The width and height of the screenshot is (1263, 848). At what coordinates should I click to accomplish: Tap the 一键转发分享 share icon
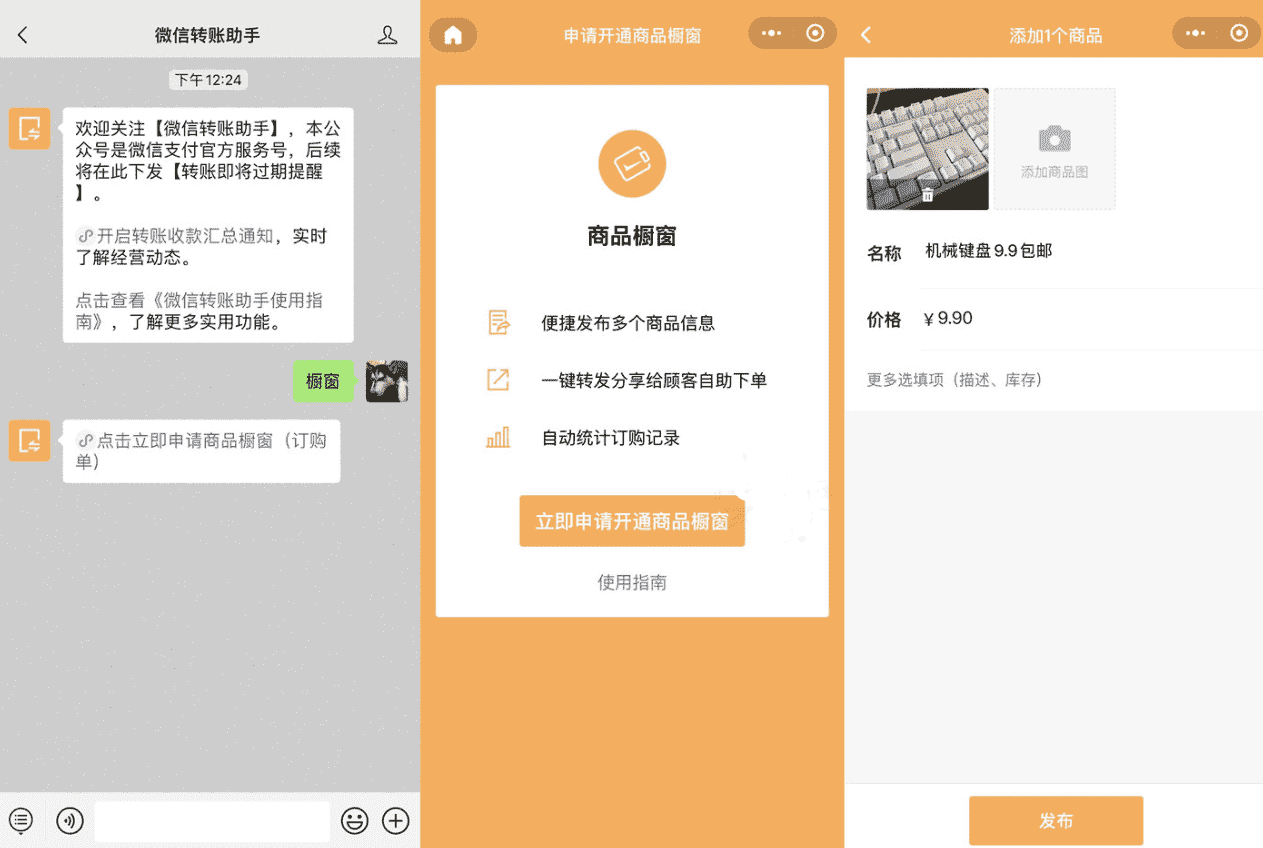pyautogui.click(x=498, y=380)
